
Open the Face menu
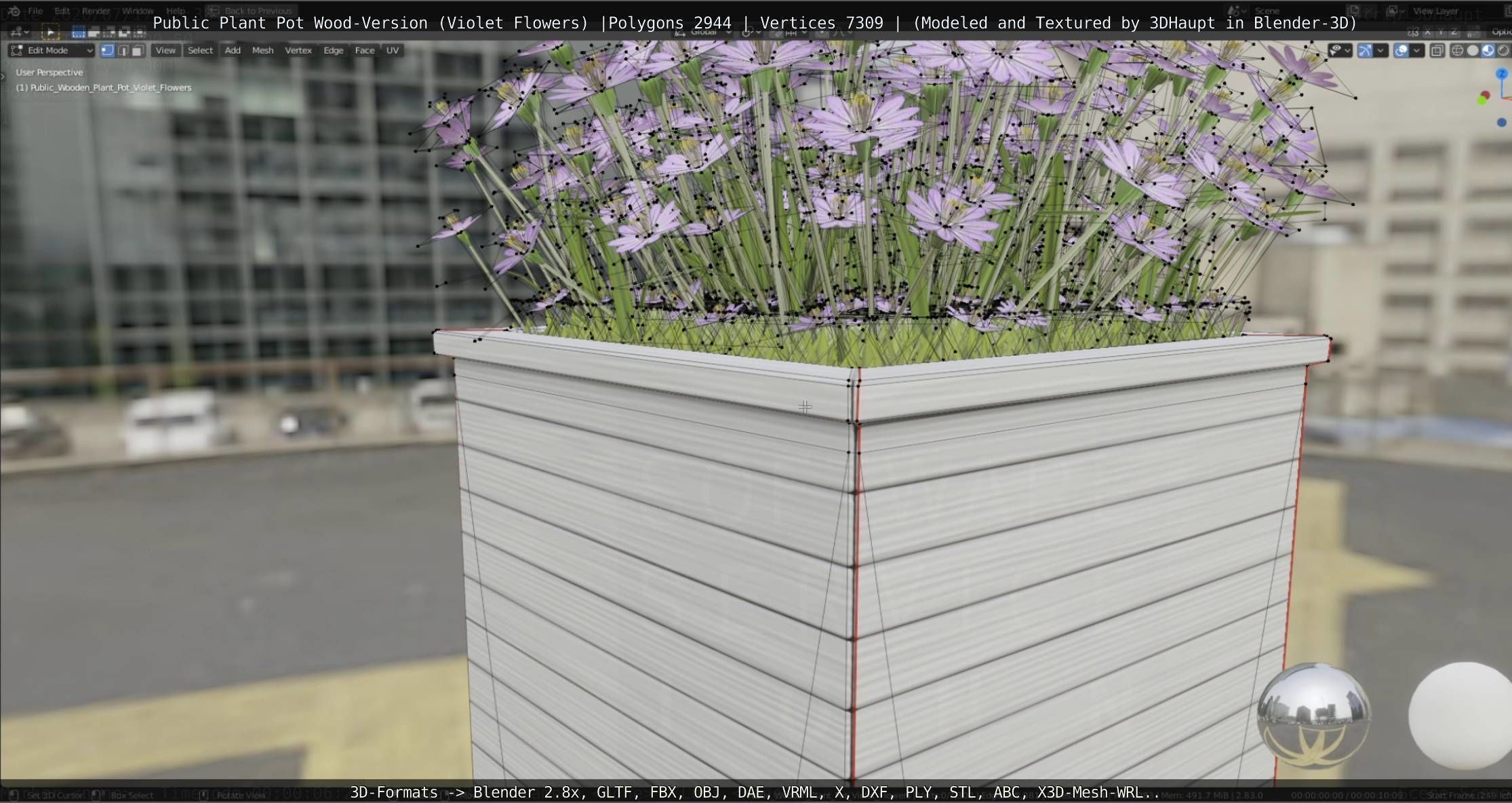pyautogui.click(x=365, y=50)
